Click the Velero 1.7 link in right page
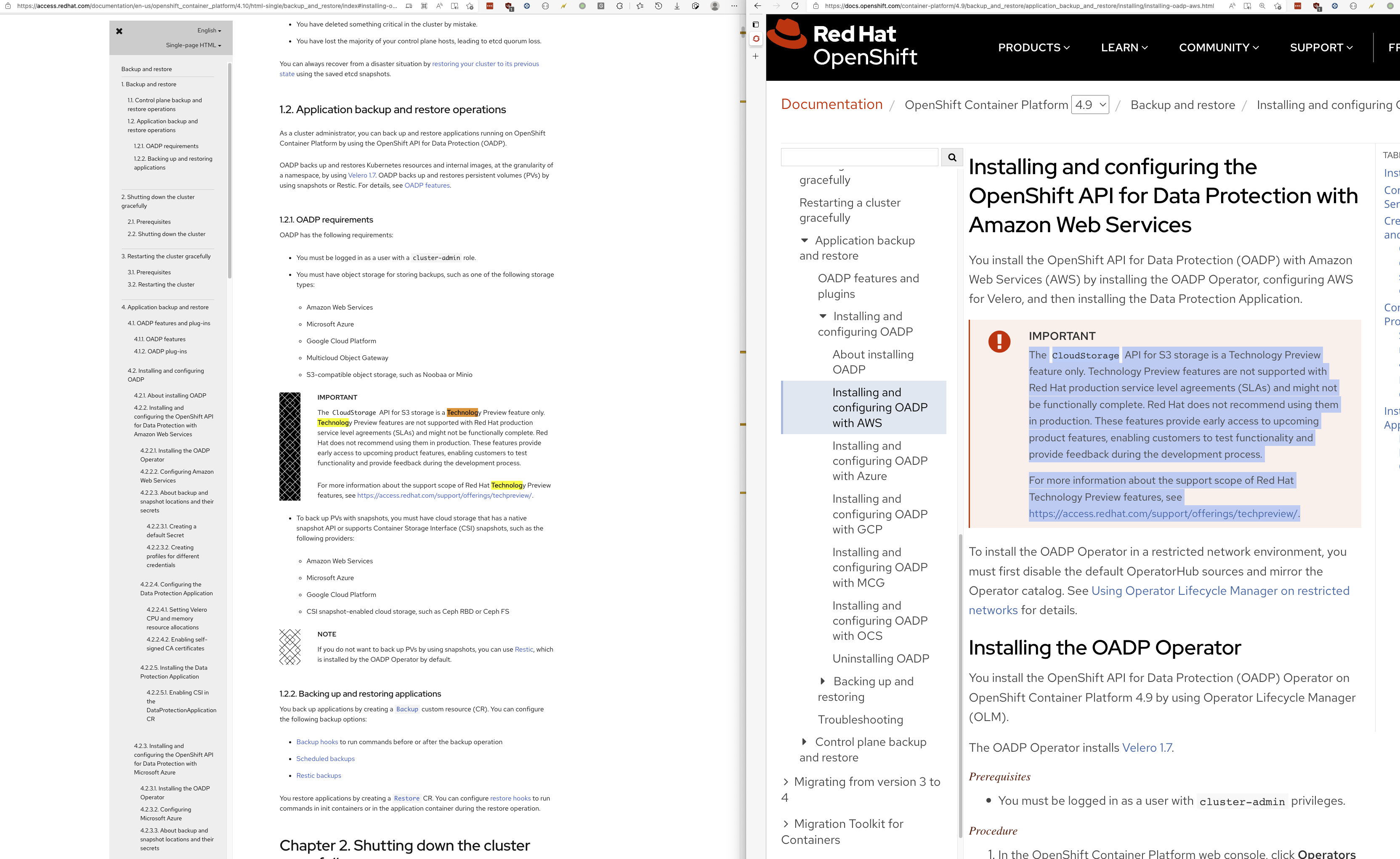The width and height of the screenshot is (1400, 859). coord(1147,748)
